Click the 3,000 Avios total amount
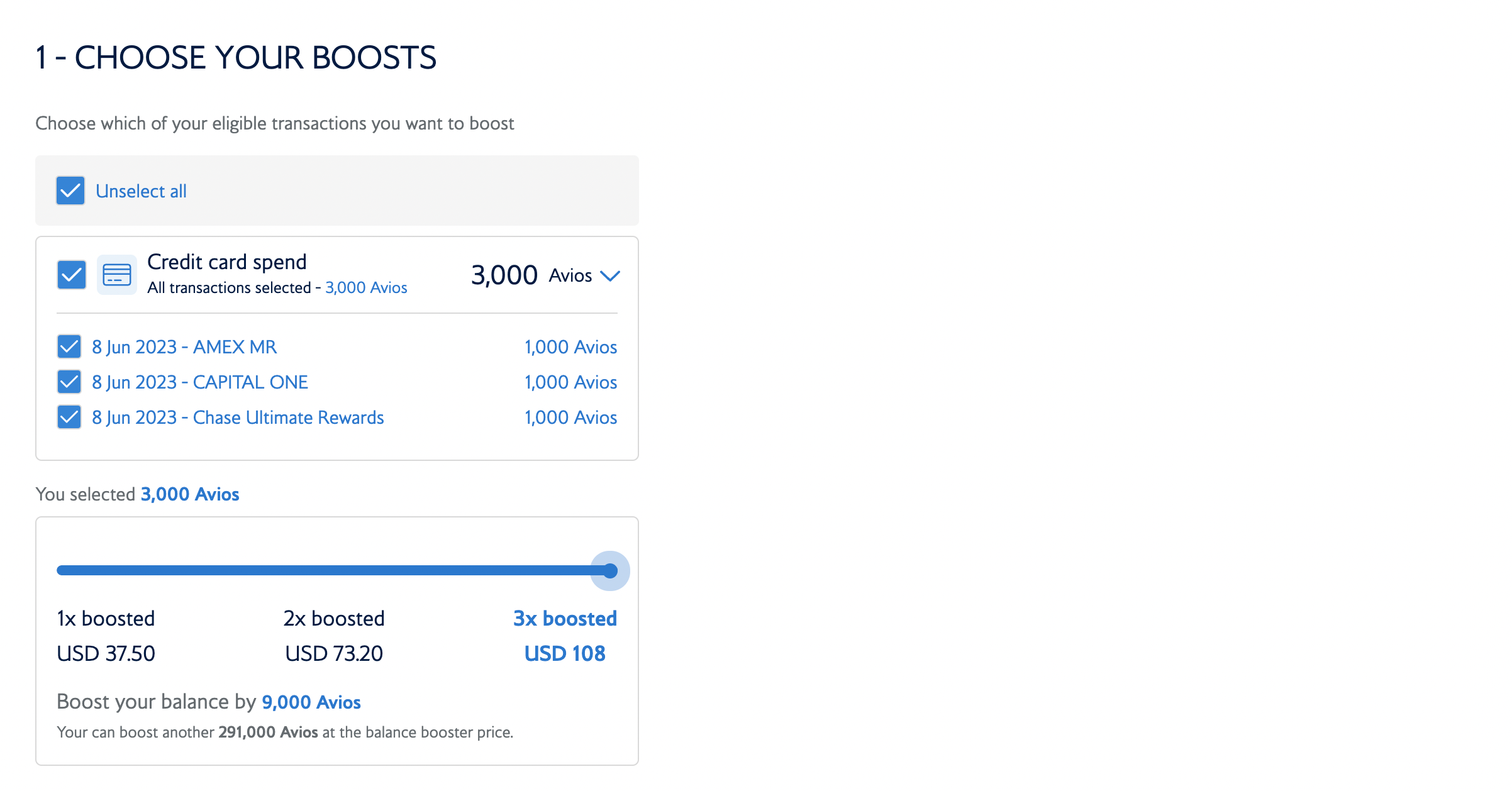Image resolution: width=1512 pixels, height=791 pixels. coord(504,275)
